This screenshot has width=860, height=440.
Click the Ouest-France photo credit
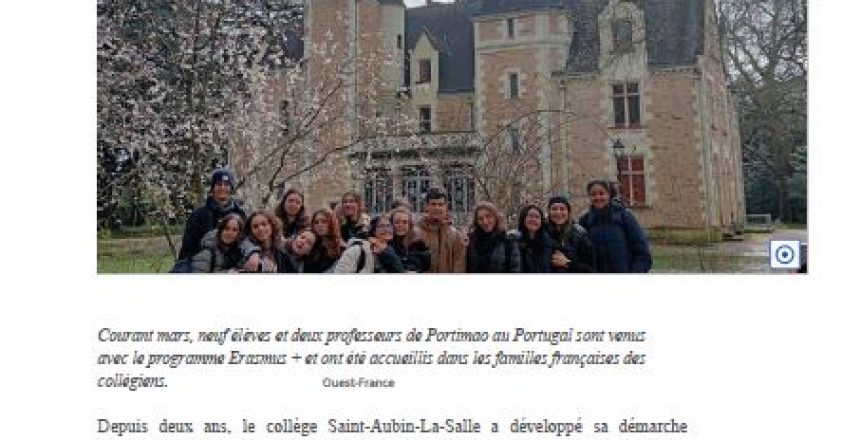pos(358,383)
